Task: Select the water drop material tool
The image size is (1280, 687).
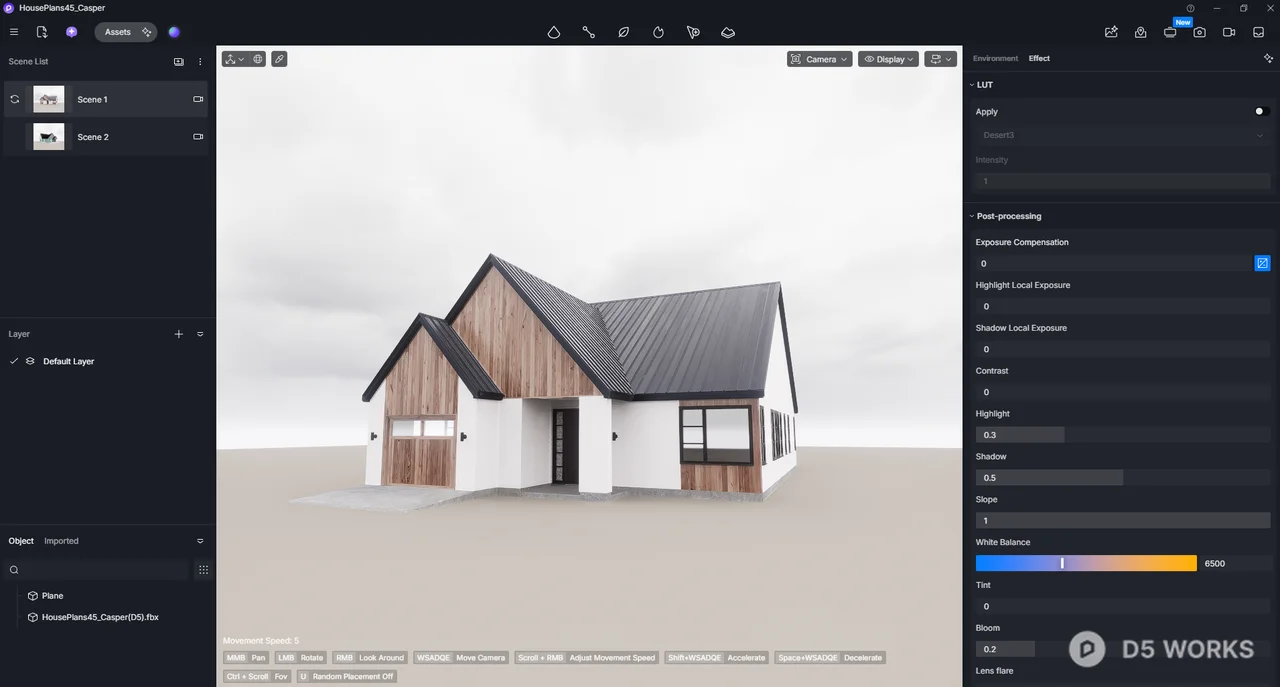Action: click(x=553, y=32)
